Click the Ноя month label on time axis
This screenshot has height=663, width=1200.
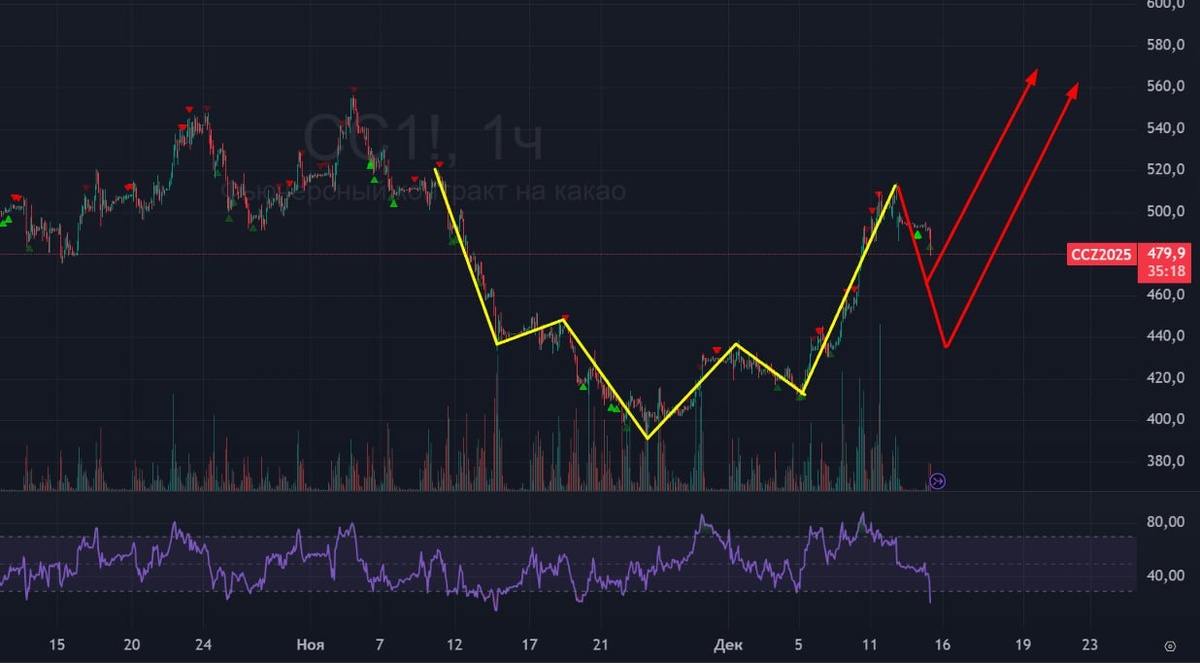(x=309, y=644)
